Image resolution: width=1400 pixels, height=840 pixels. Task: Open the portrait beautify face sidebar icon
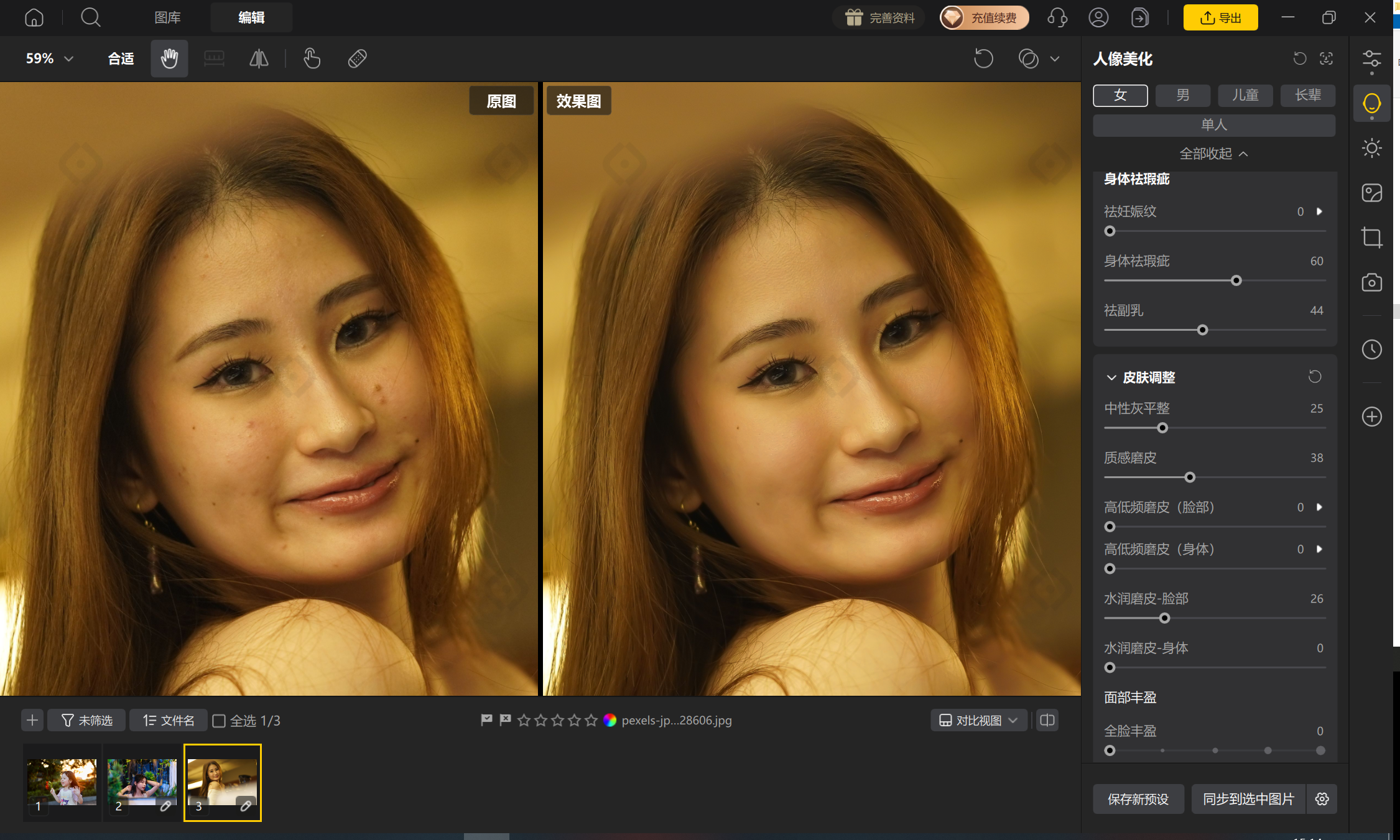[x=1371, y=103]
